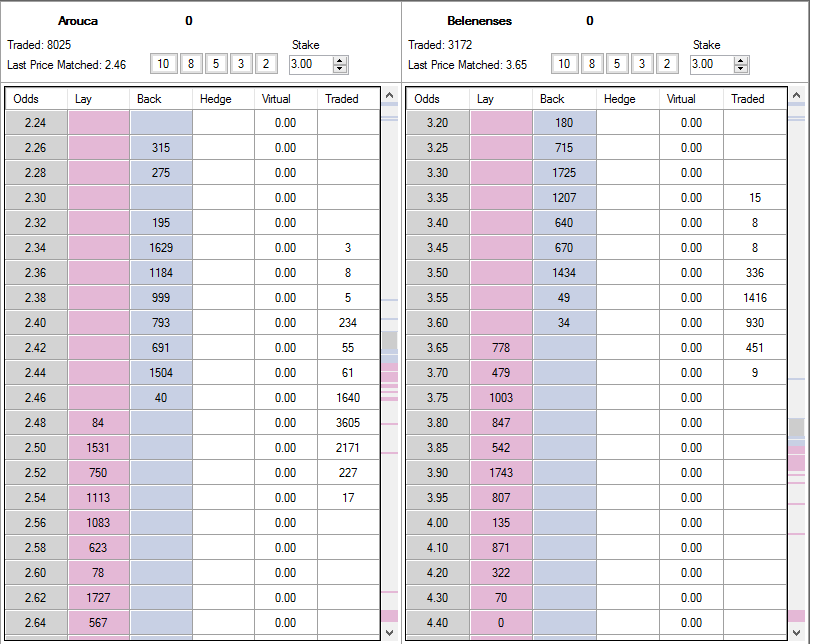Choose stake 8 button for Belenenses

click(592, 64)
